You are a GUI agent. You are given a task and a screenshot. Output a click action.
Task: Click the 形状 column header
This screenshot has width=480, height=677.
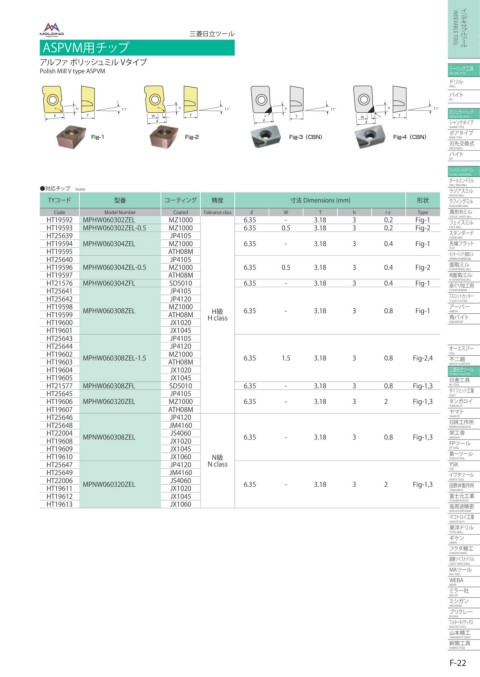pos(423,200)
